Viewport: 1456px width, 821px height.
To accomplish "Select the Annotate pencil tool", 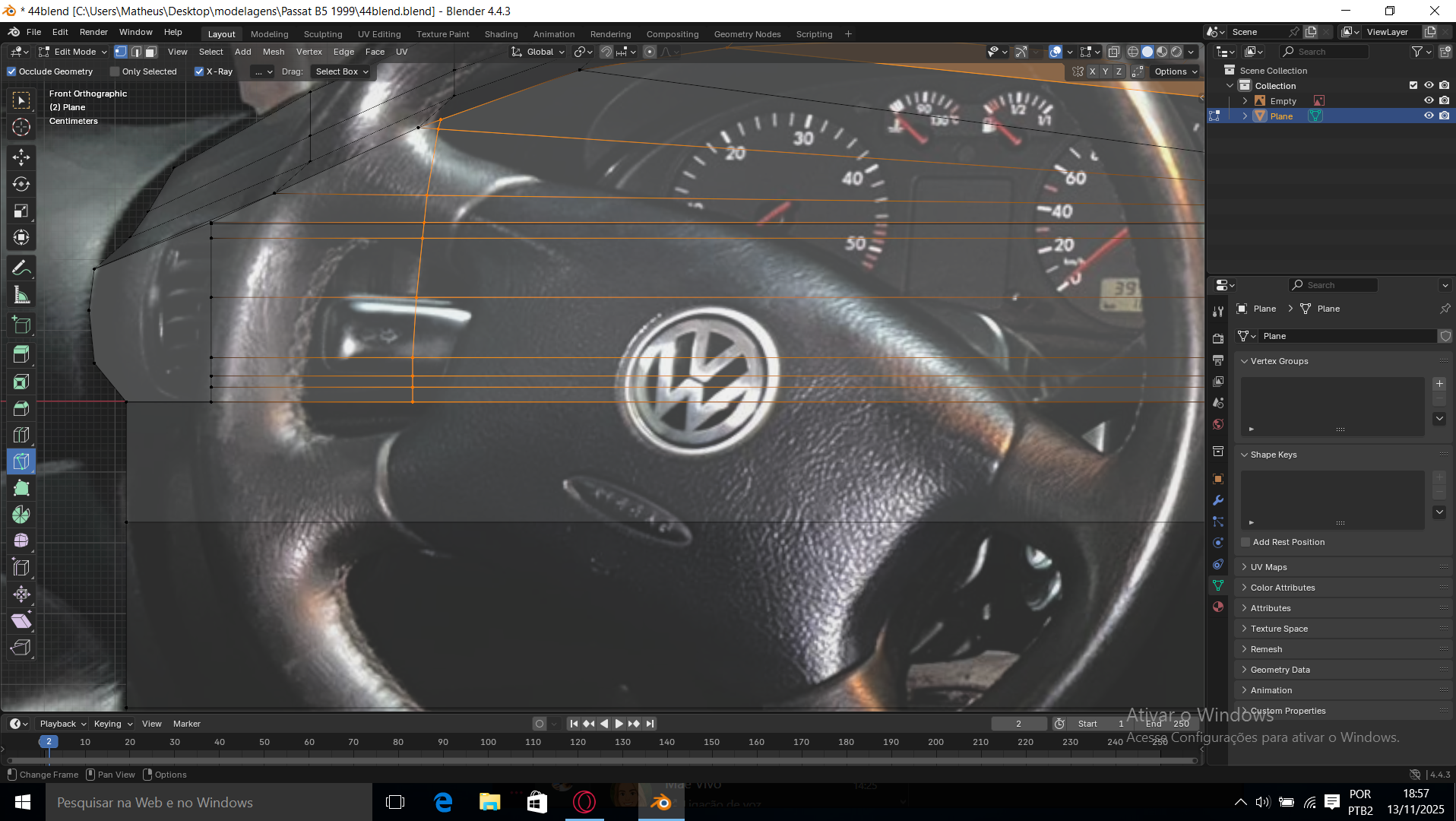I will click(x=21, y=268).
